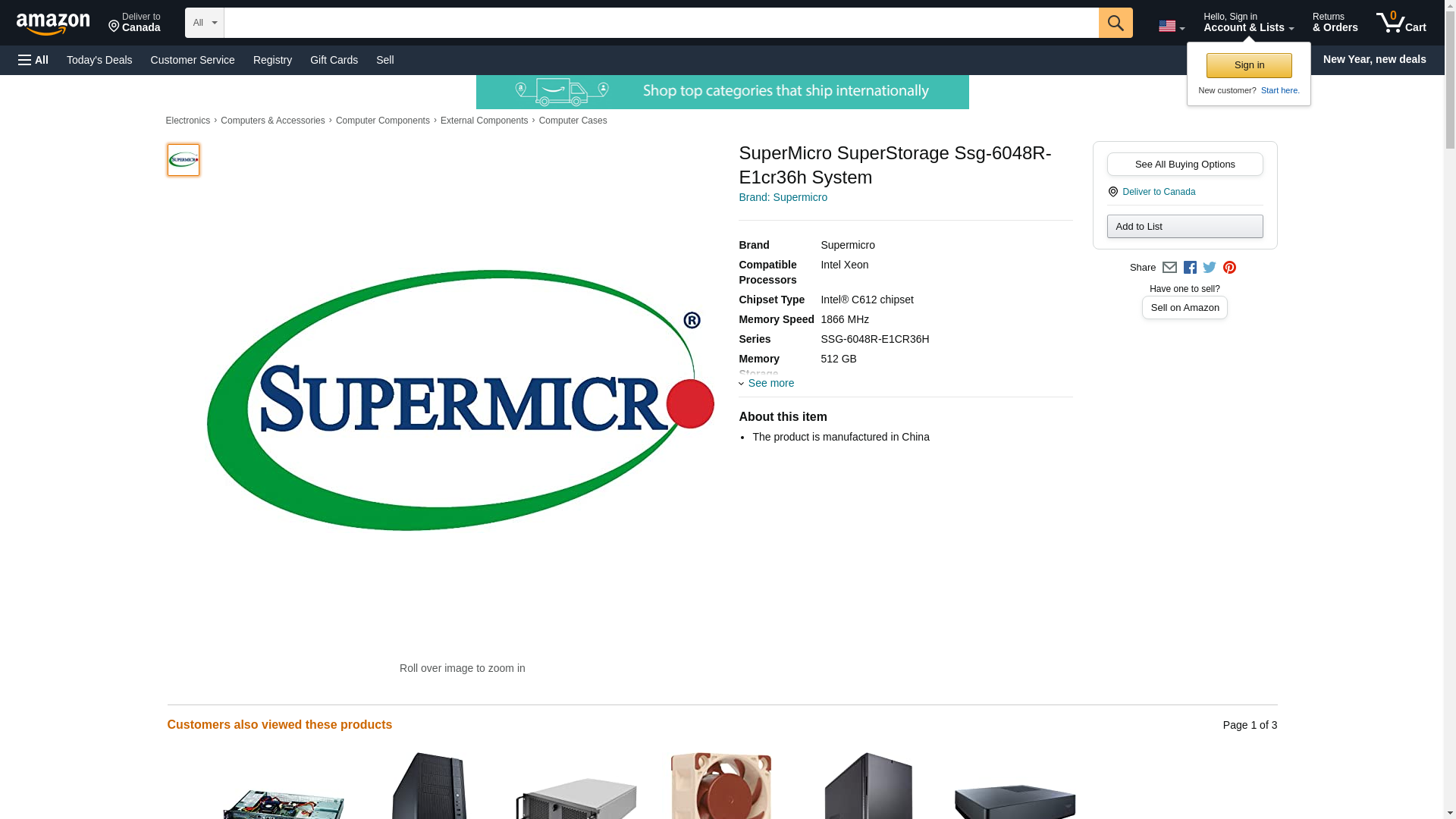
Task: Open language flag selector dropdown
Action: [x=1172, y=27]
